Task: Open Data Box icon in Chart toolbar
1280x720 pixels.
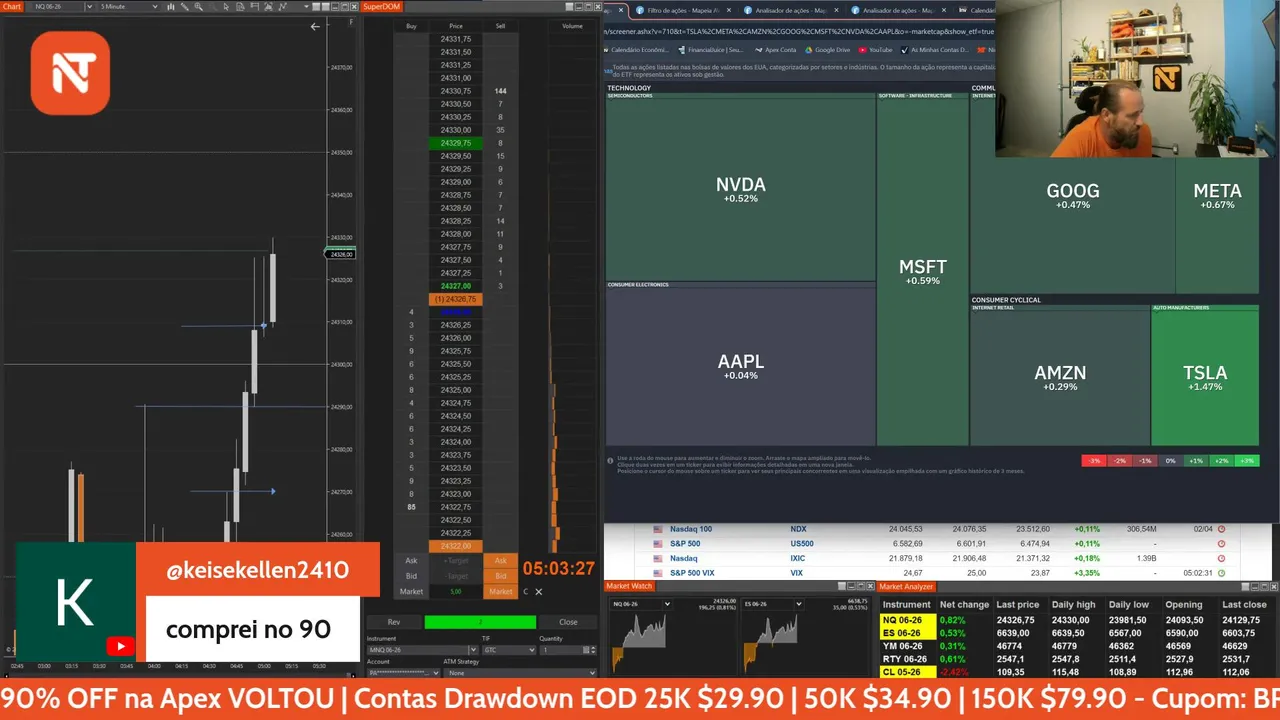Action: click(240, 7)
